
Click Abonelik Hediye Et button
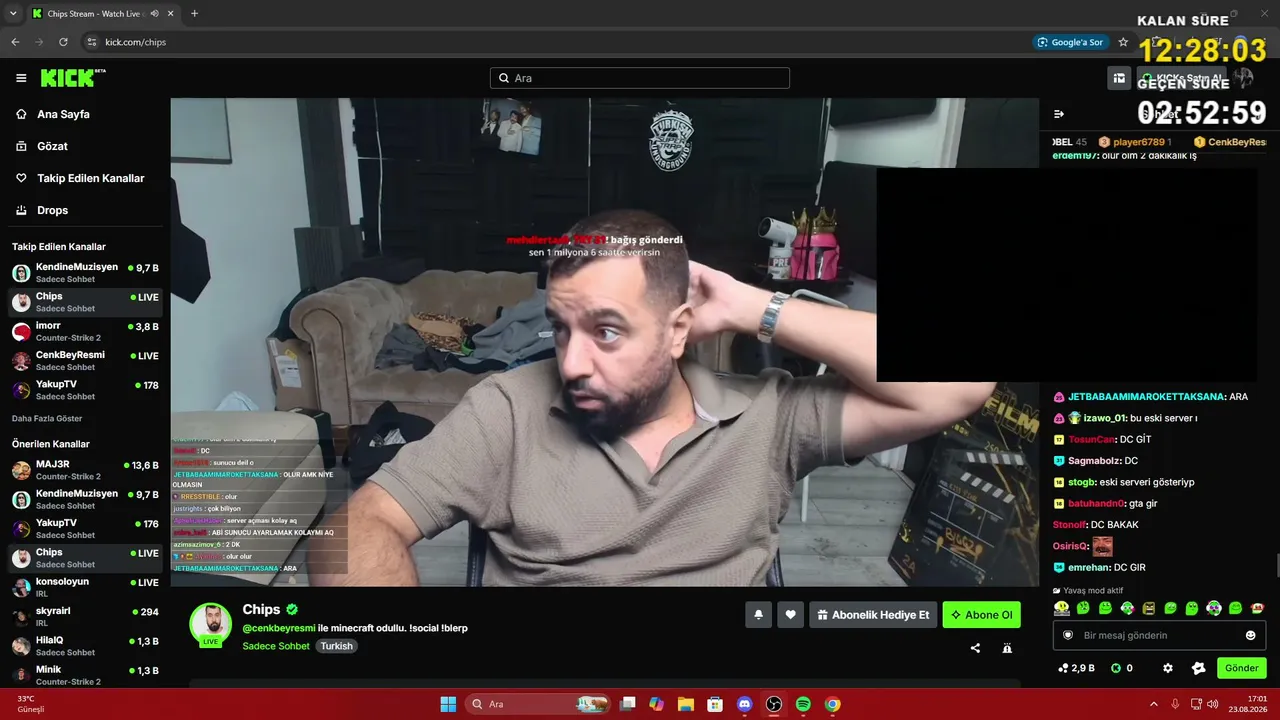873,615
